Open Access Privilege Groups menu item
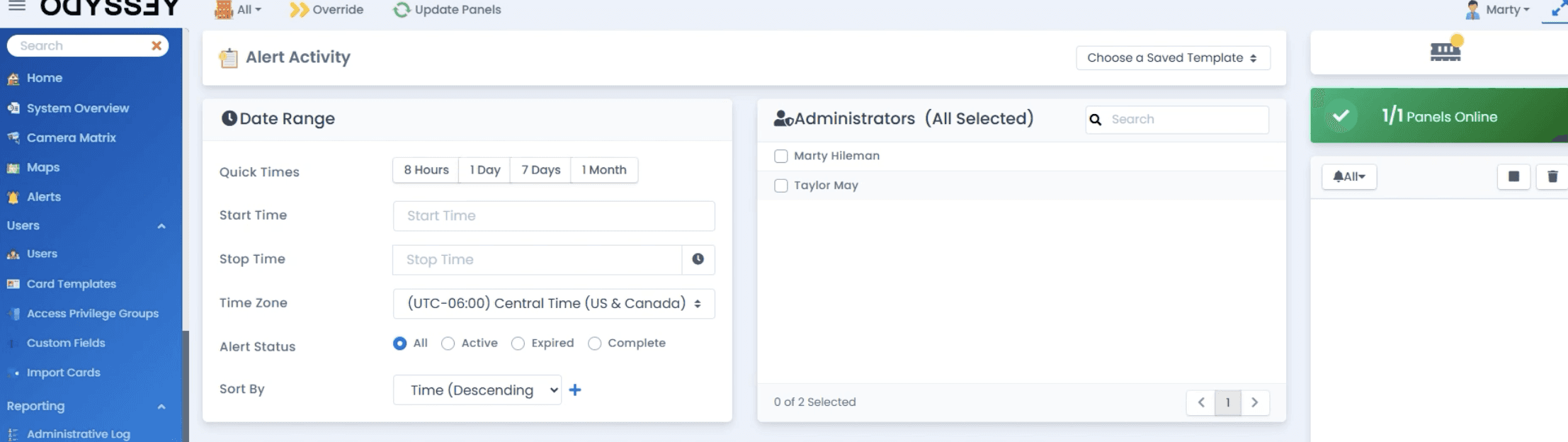This screenshot has height=442, width=1568. click(92, 313)
